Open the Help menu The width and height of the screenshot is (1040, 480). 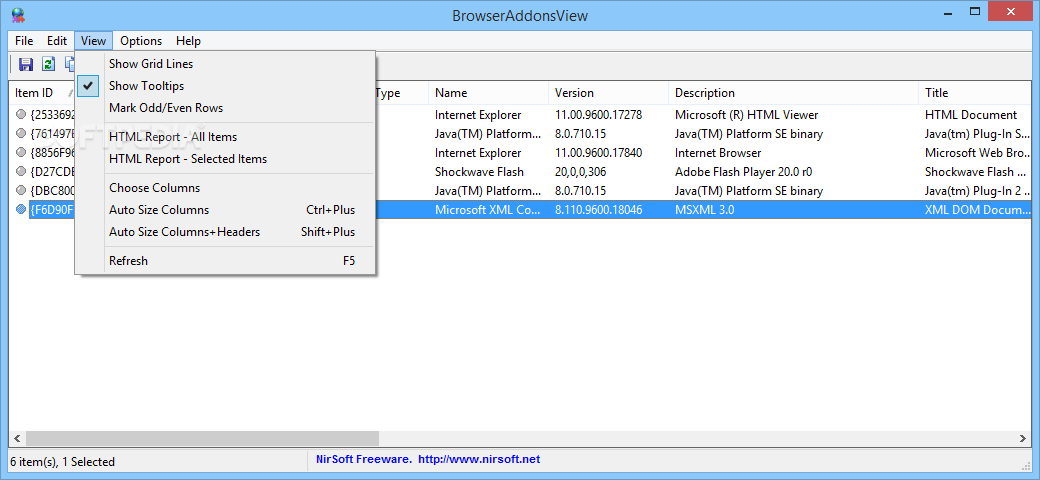[188, 40]
